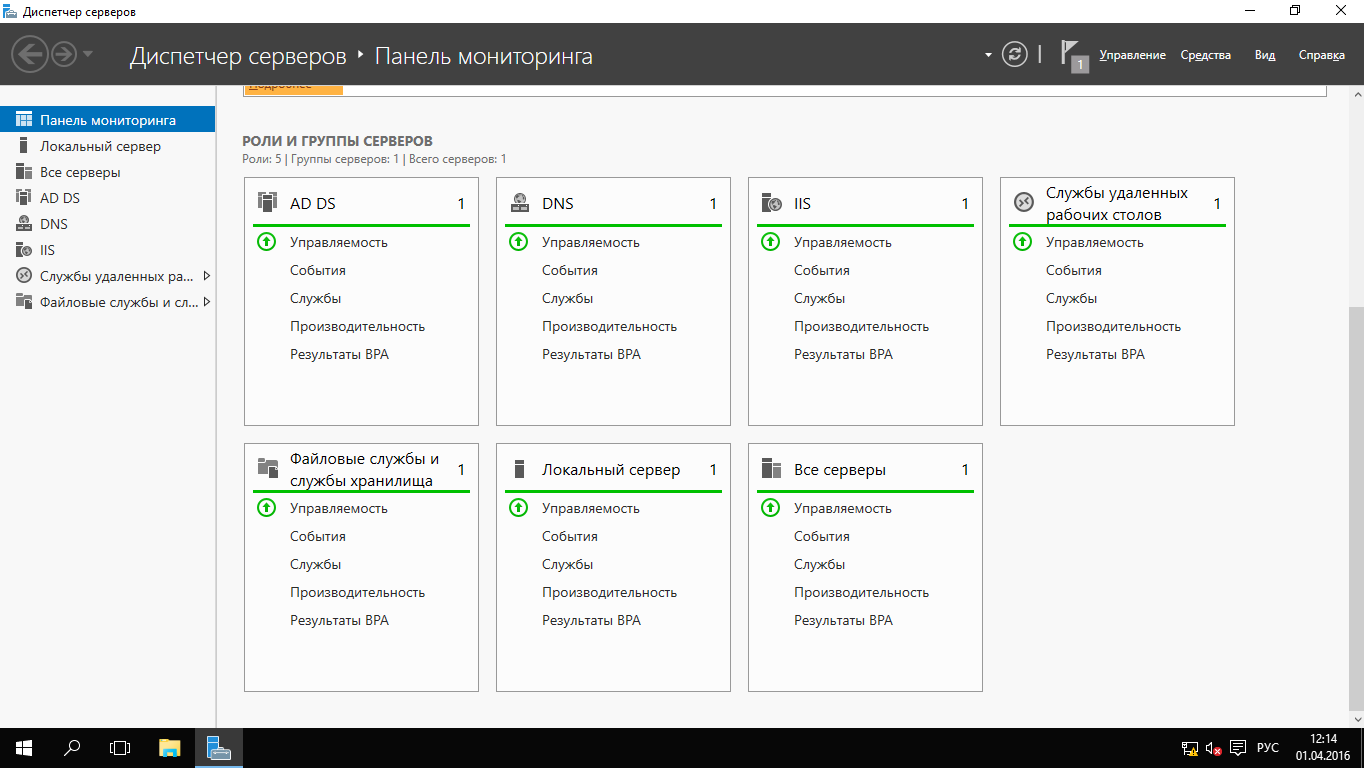Image resolution: width=1364 pixels, height=768 pixels.
Task: Click the AD DS tile icon
Action: [267, 203]
